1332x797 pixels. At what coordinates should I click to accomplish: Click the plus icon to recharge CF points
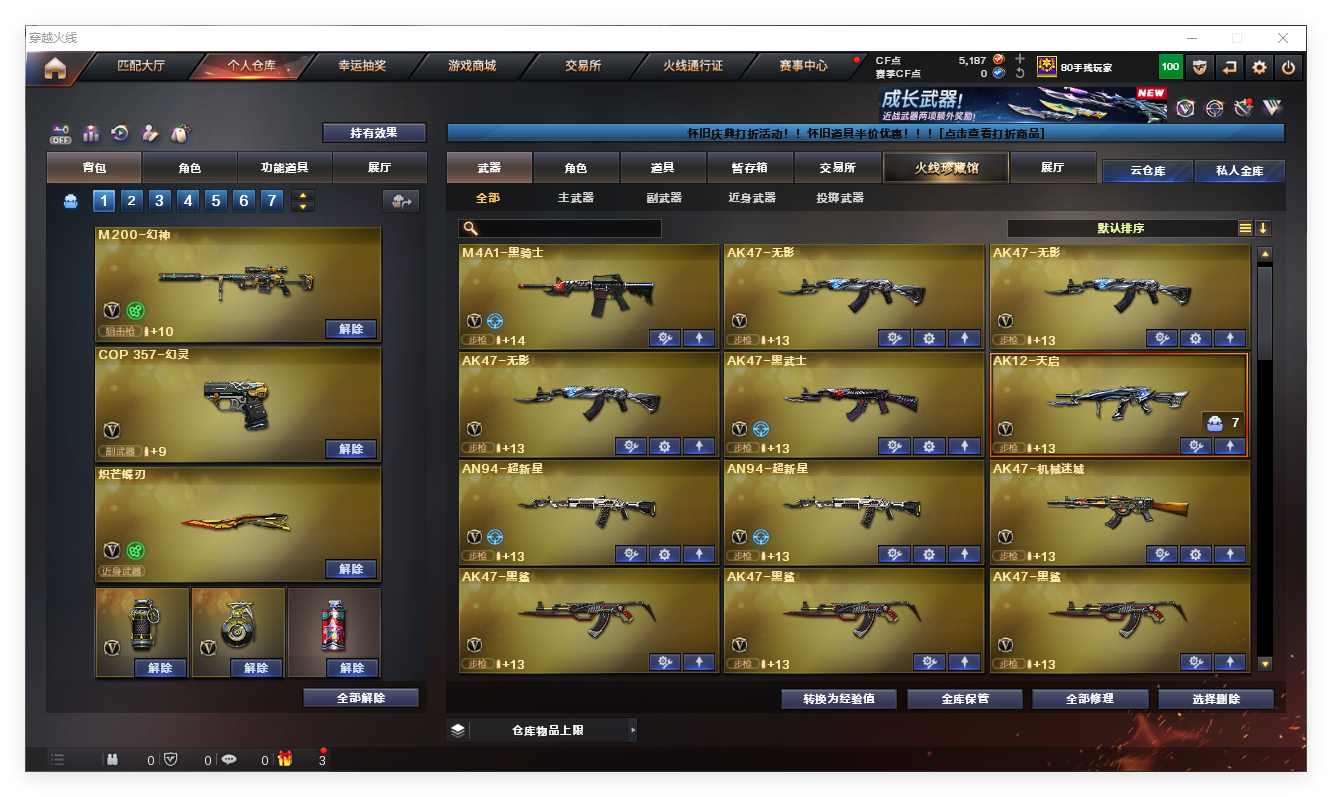point(1019,59)
